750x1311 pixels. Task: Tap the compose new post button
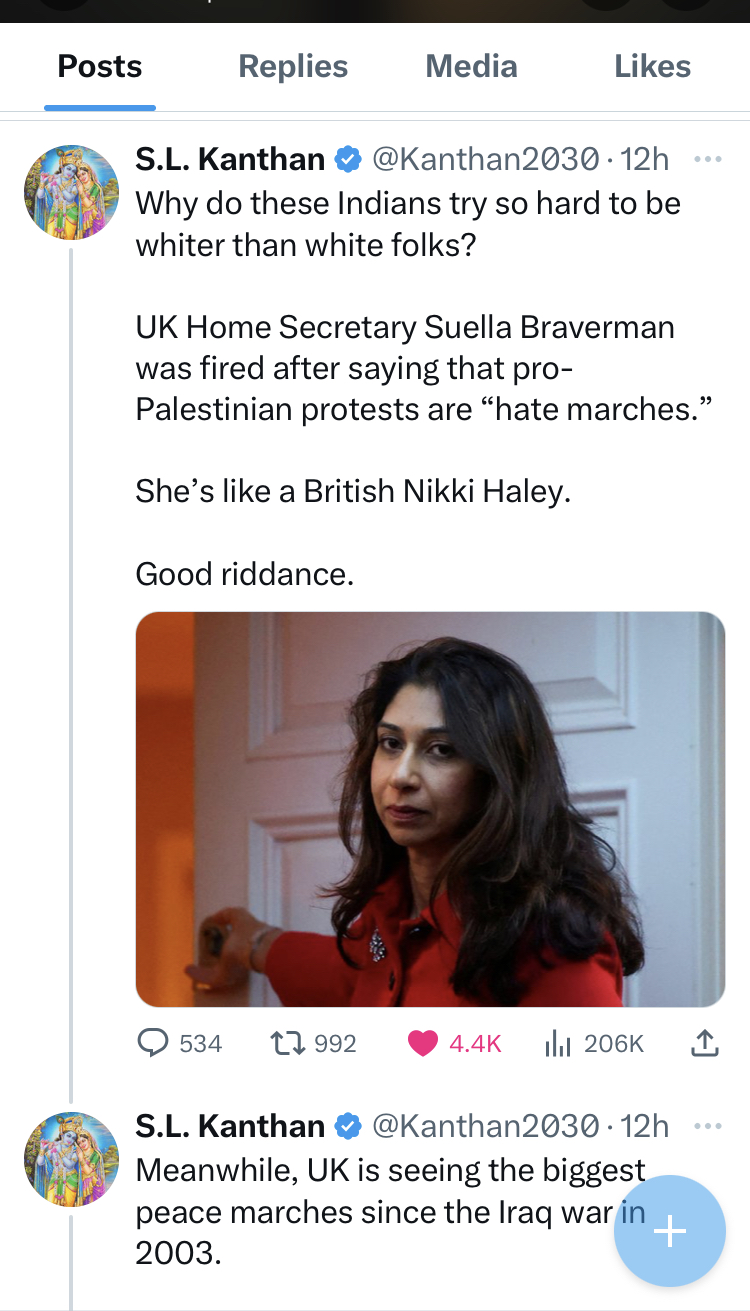tap(669, 1230)
